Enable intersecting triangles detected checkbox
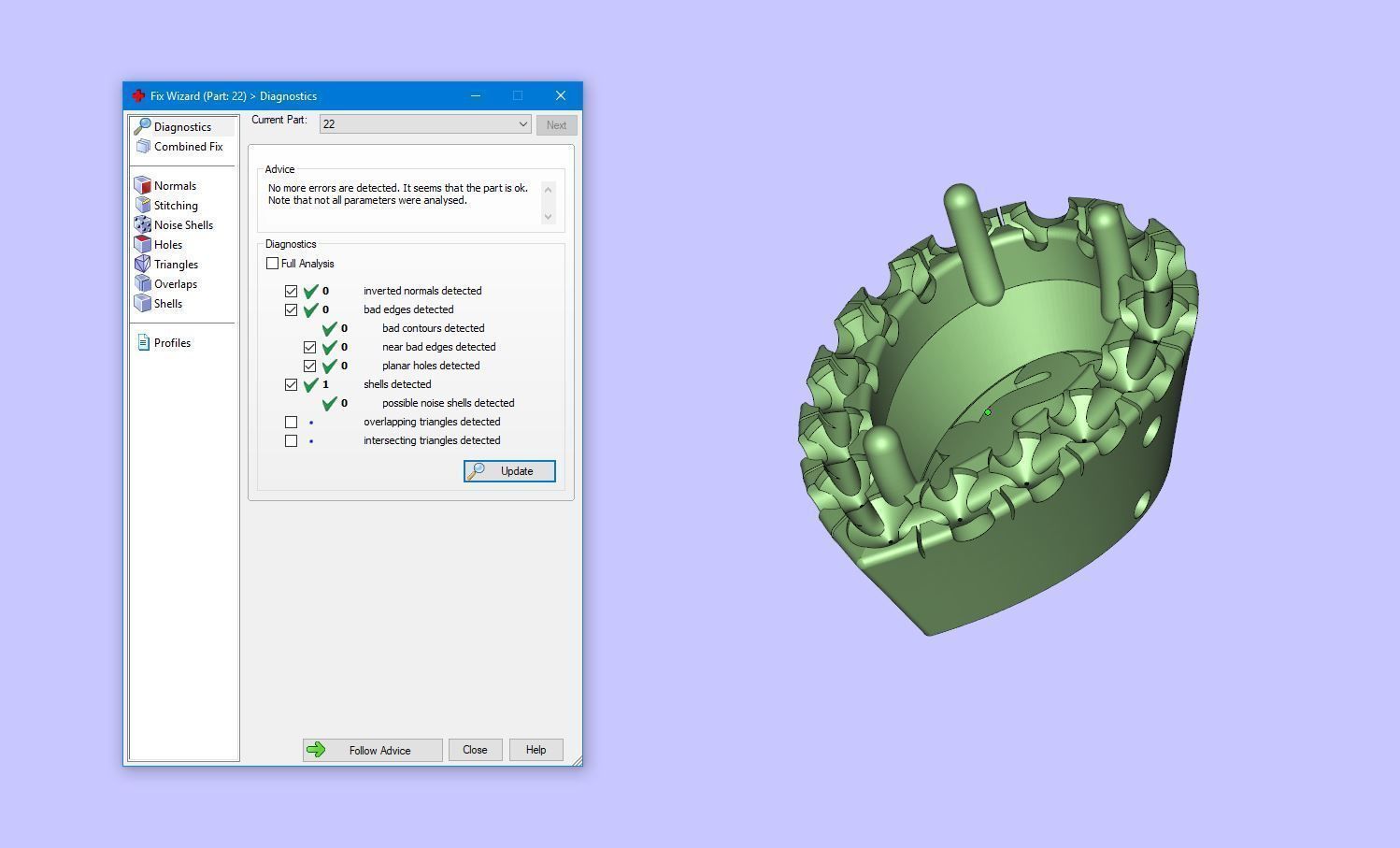 291,440
